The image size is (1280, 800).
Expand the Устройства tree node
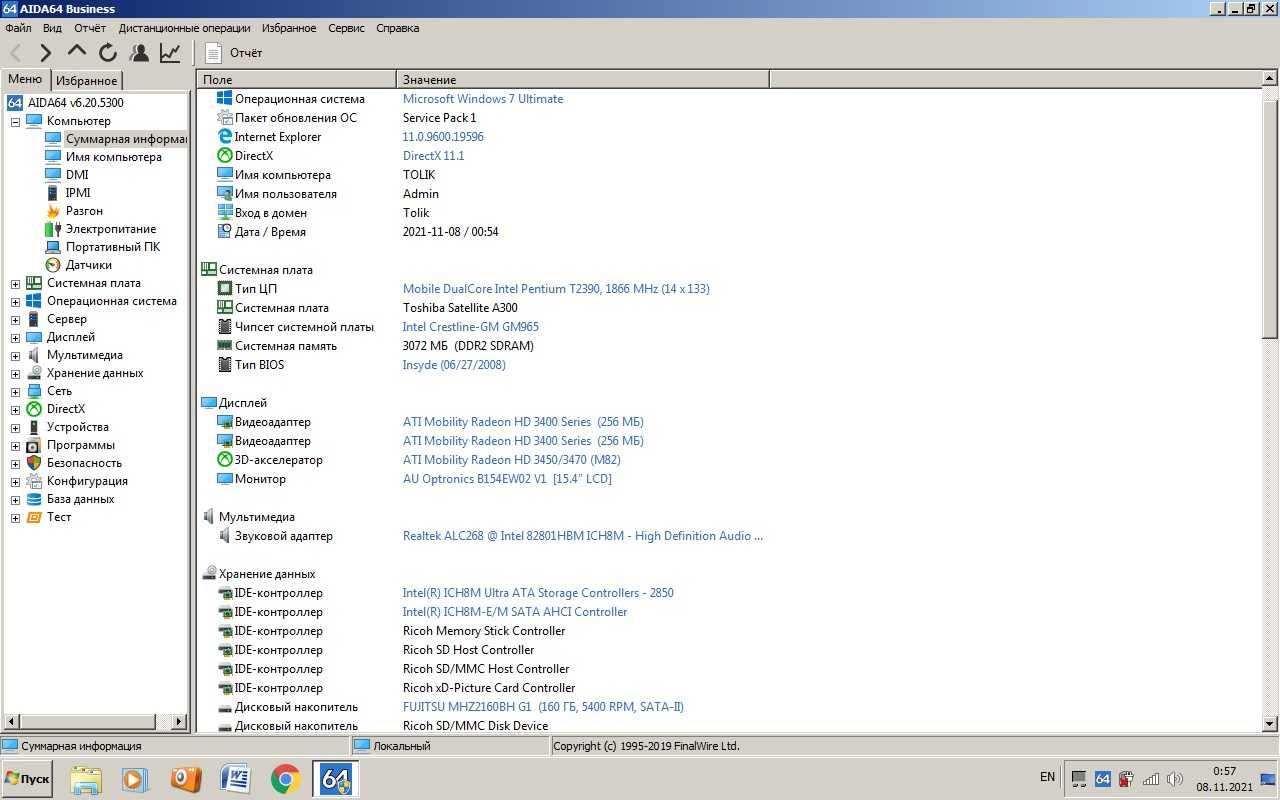click(15, 427)
